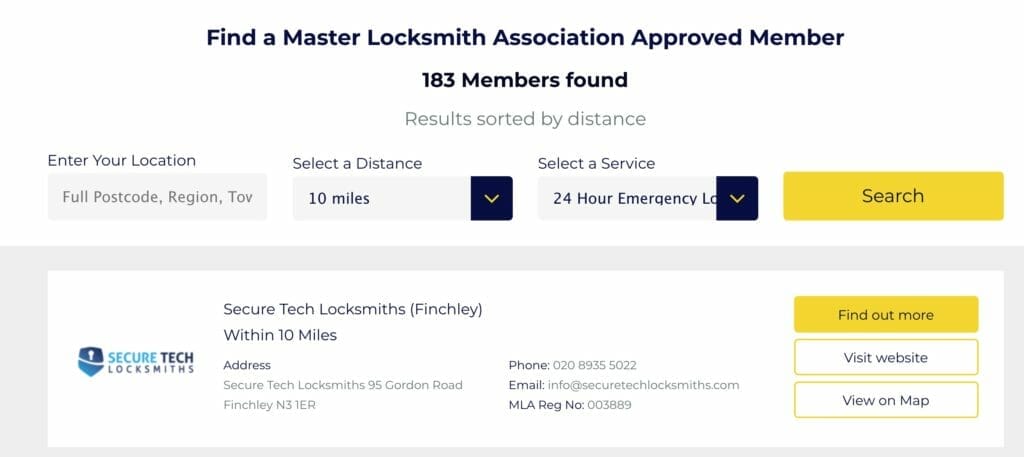The width and height of the screenshot is (1024, 457).
Task: Click the Enter Your Location label
Action: tap(122, 160)
